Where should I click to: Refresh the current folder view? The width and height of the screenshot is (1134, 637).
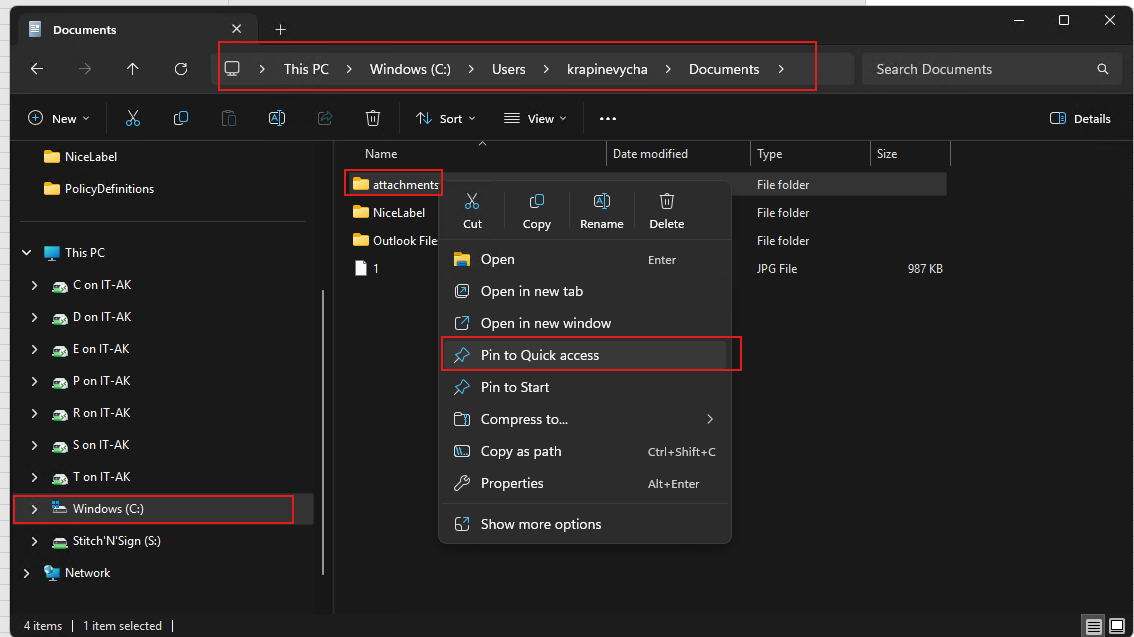click(181, 69)
